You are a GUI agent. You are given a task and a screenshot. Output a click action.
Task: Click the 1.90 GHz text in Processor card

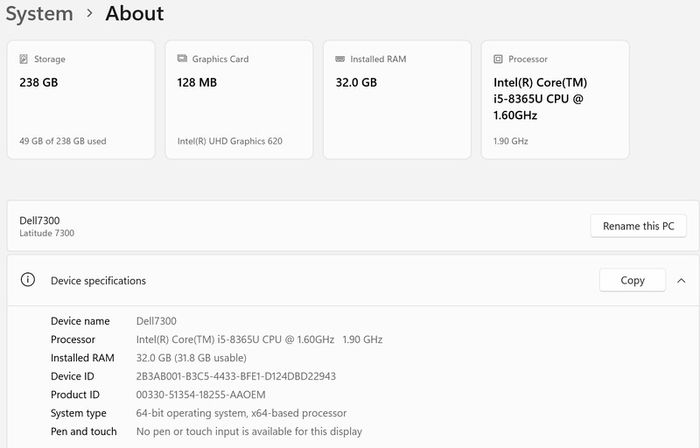(x=511, y=141)
